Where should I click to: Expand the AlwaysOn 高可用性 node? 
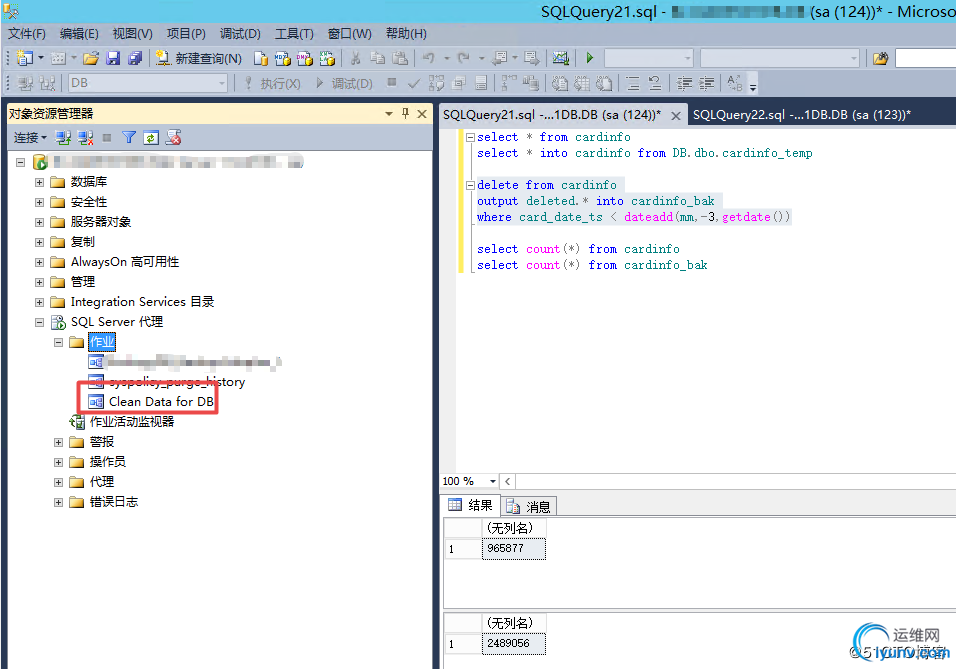pyautogui.click(x=40, y=262)
